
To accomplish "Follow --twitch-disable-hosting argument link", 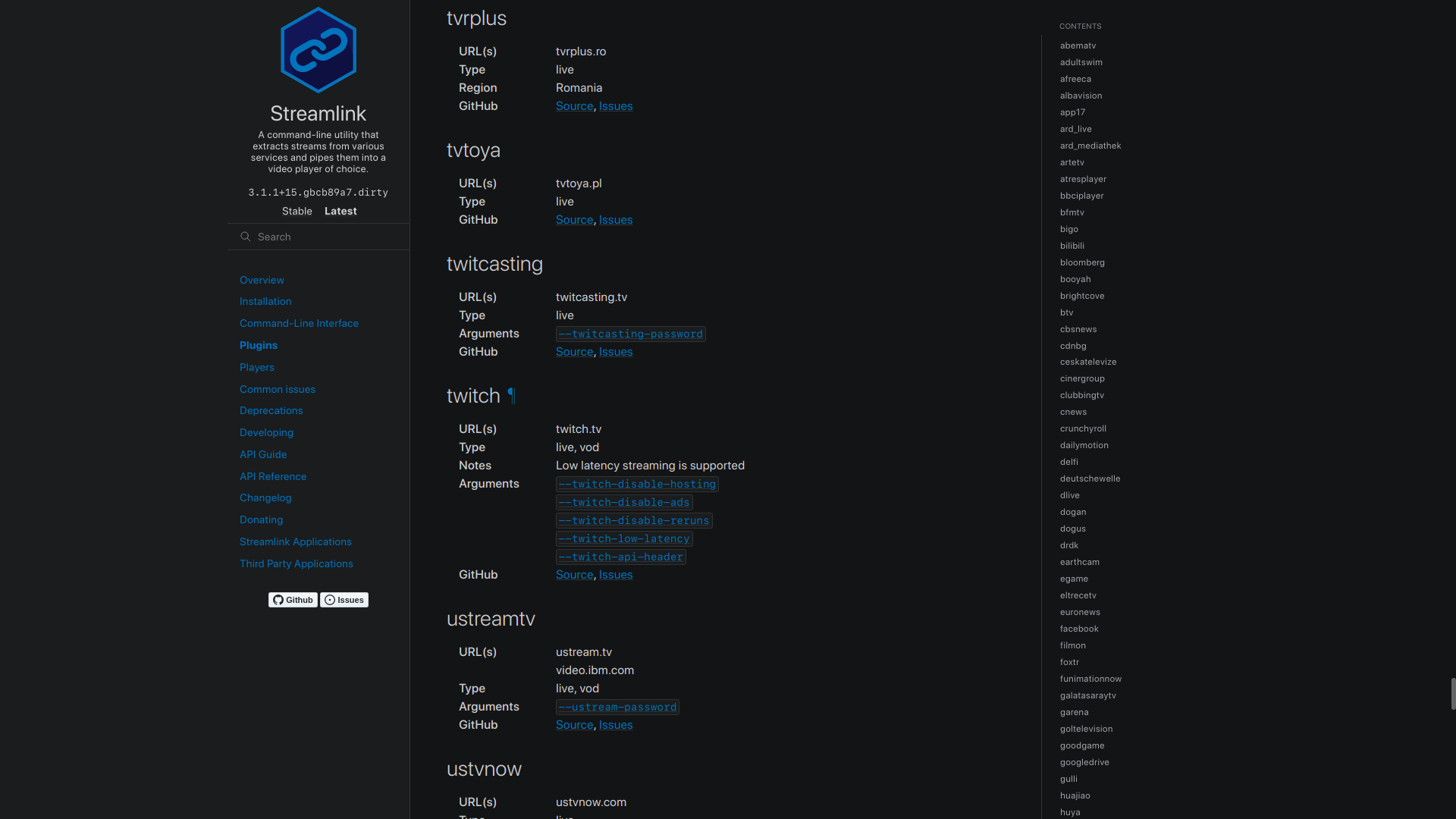I will tap(637, 484).
